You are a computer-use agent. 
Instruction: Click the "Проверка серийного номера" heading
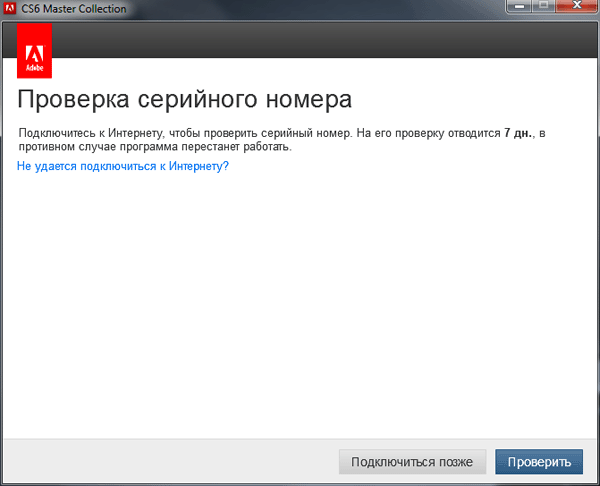(184, 99)
